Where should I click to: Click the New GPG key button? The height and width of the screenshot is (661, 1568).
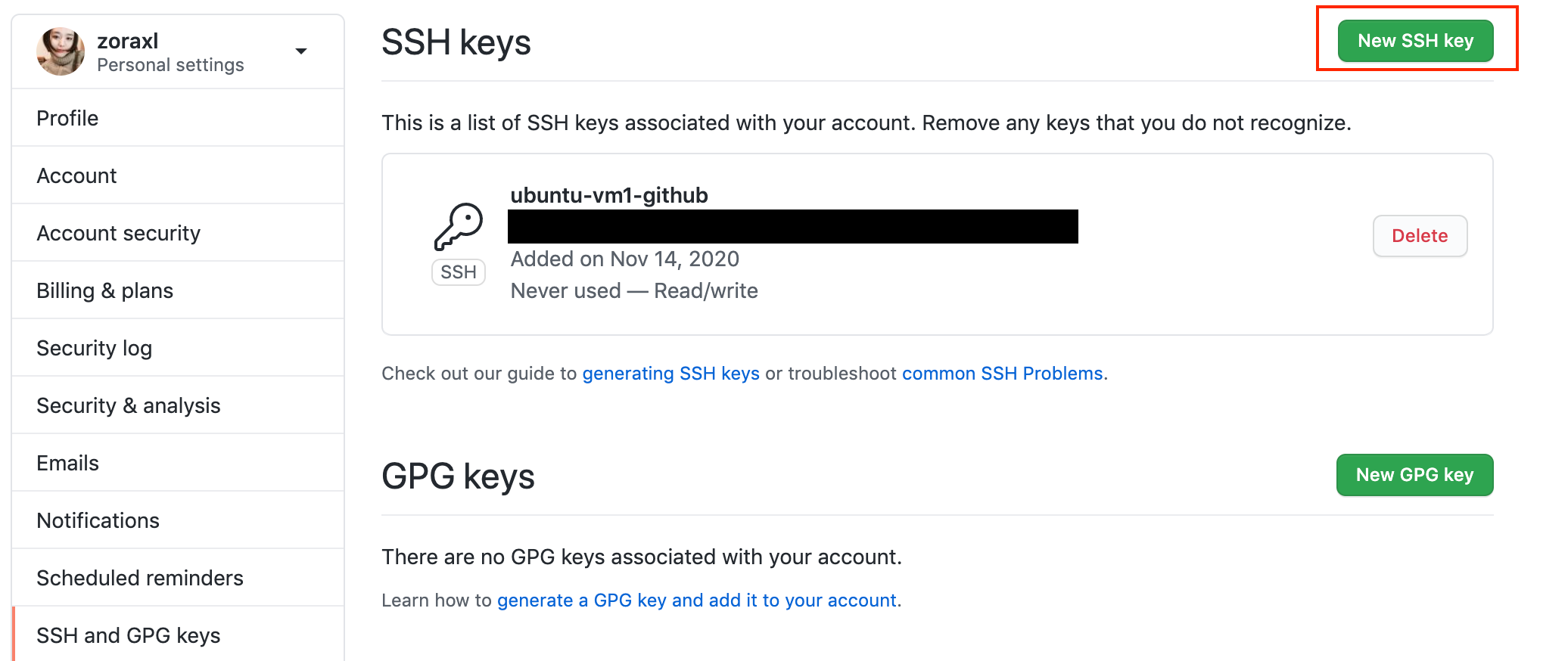pos(1414,475)
